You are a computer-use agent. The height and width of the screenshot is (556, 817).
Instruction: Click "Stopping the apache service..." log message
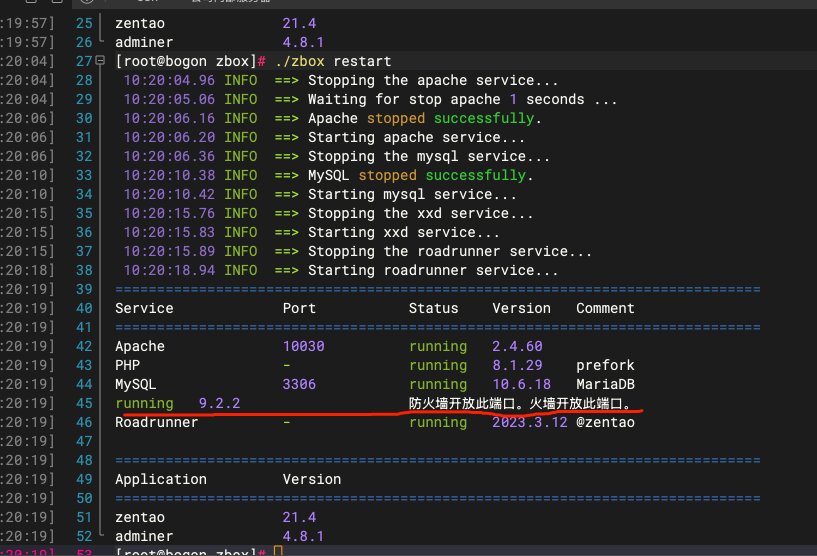[433, 80]
